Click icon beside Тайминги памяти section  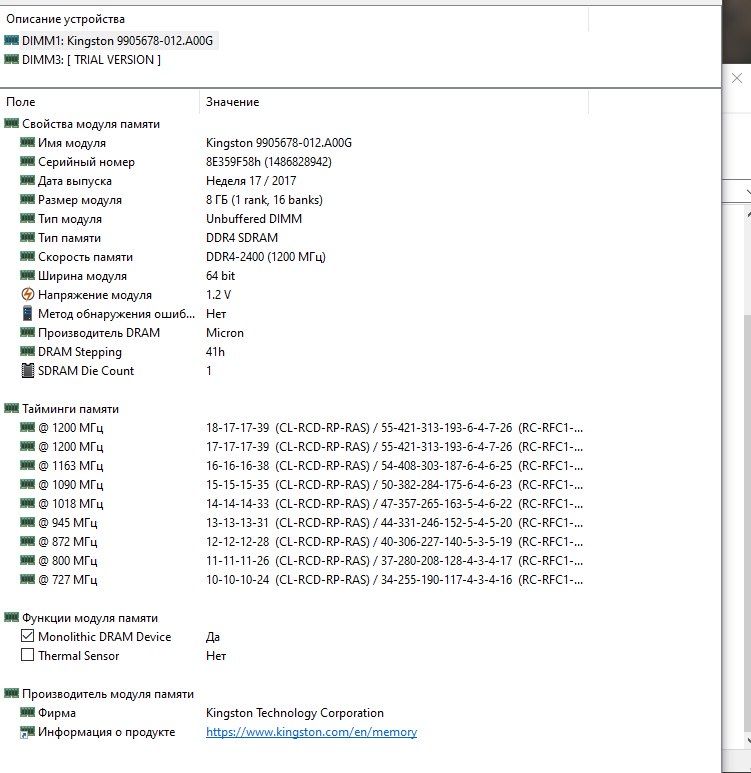[x=11, y=408]
